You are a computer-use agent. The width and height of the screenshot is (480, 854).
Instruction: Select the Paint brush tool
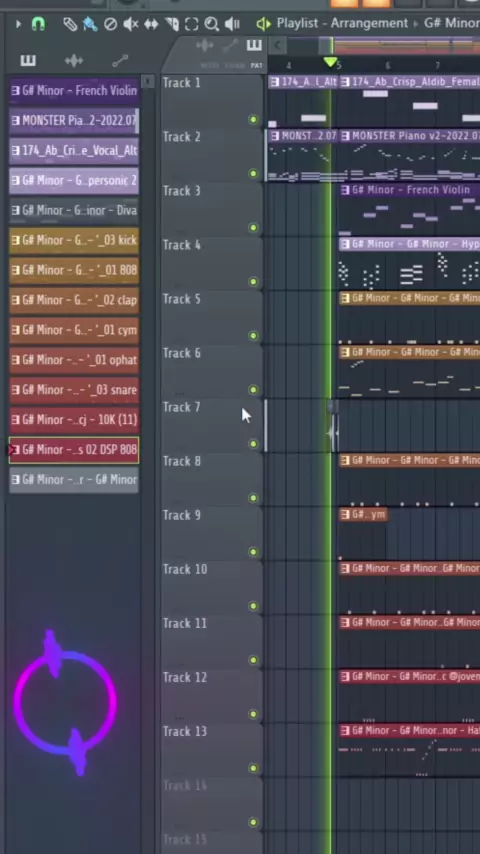[x=89, y=24]
